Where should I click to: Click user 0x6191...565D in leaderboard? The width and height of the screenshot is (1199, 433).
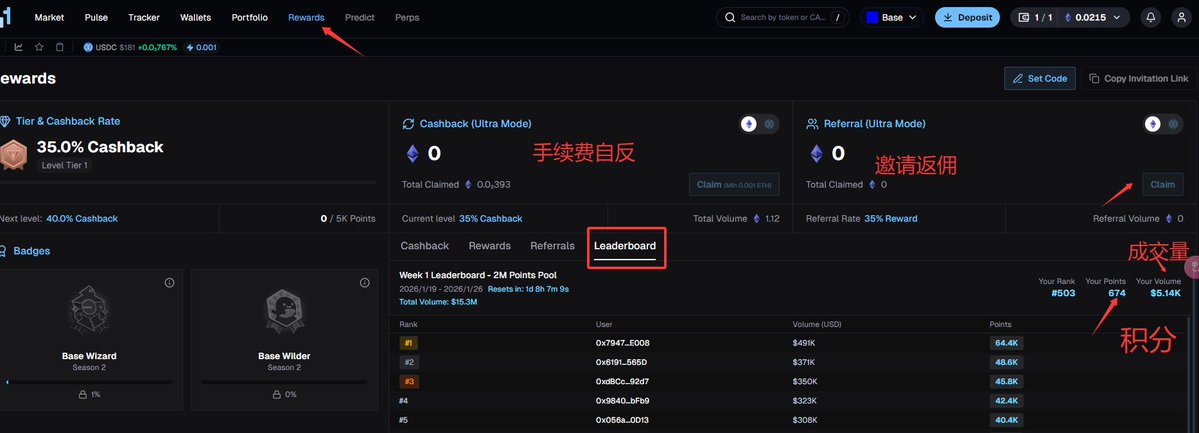622,363
